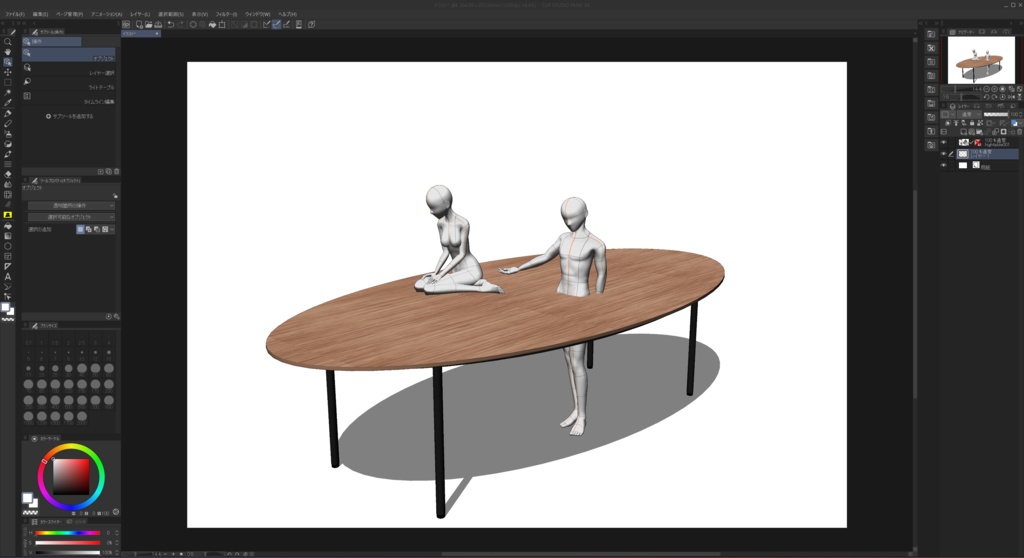Image resolution: width=1024 pixels, height=558 pixels.
Task: Select the Layer select sub tool
Action: click(69, 69)
